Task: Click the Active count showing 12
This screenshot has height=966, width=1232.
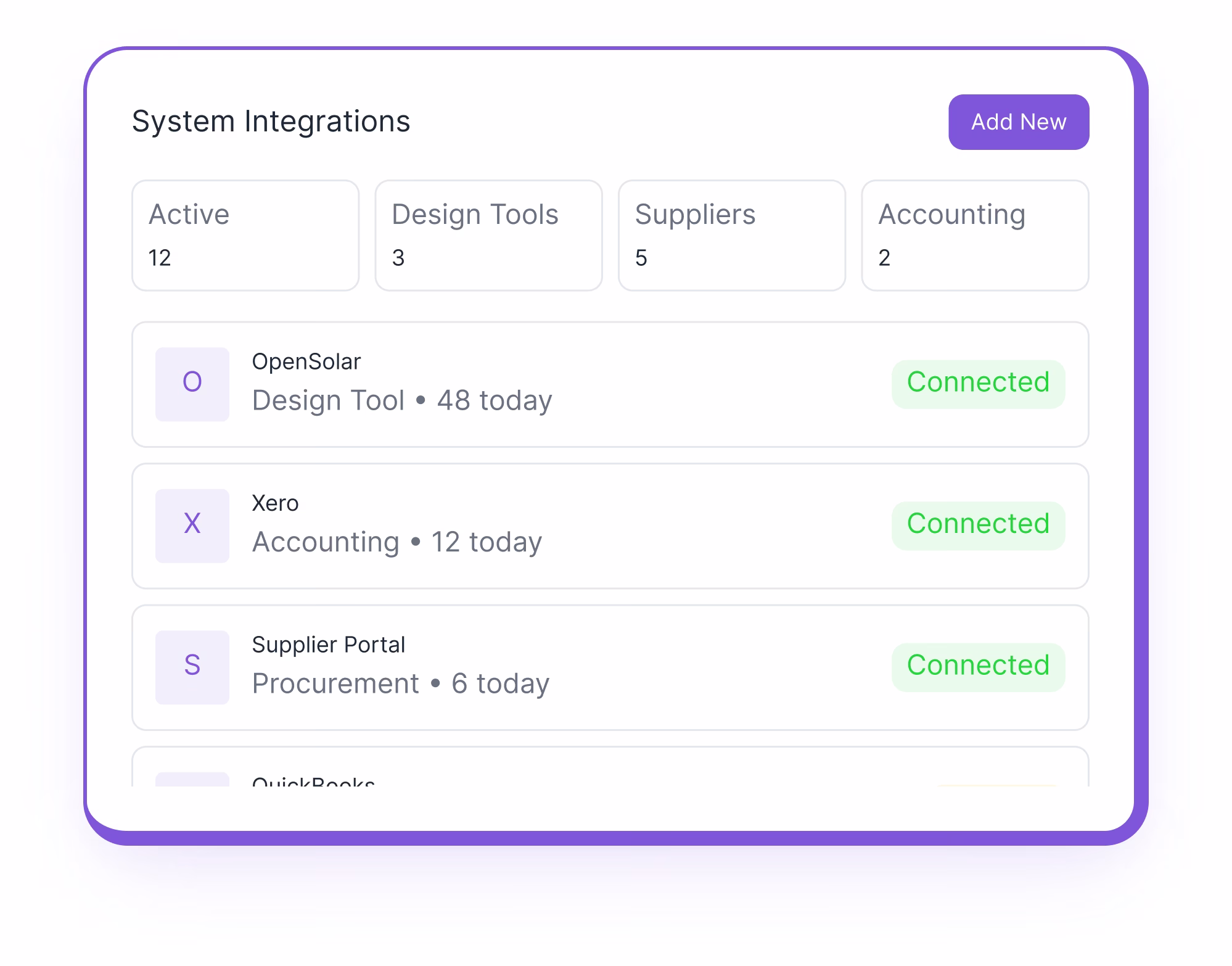Action: (159, 257)
